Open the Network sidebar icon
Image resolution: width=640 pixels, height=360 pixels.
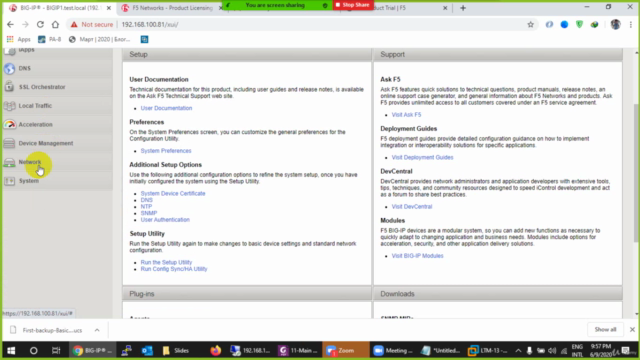tap(9, 162)
